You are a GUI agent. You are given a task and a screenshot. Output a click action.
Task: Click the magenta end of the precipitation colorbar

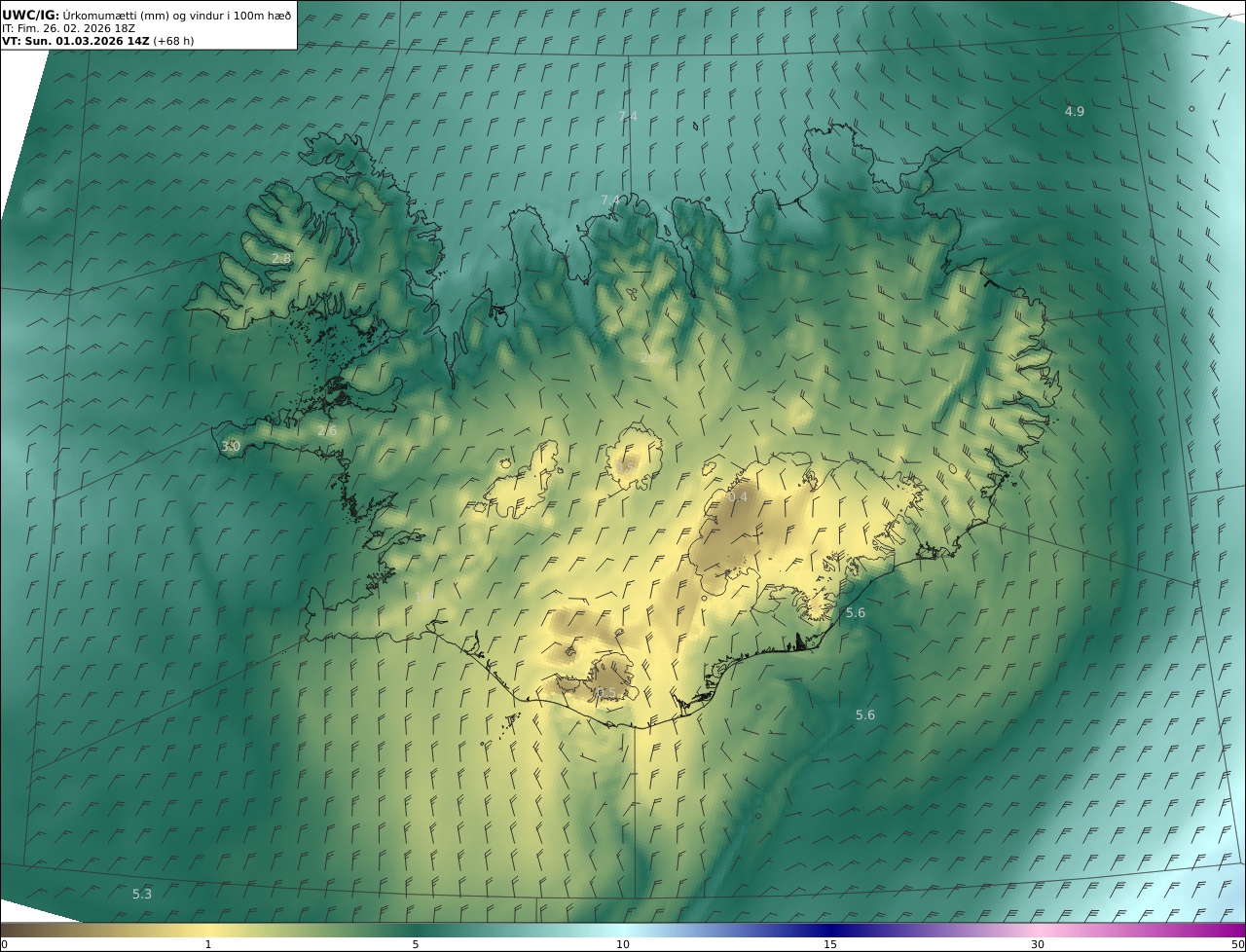1228,930
